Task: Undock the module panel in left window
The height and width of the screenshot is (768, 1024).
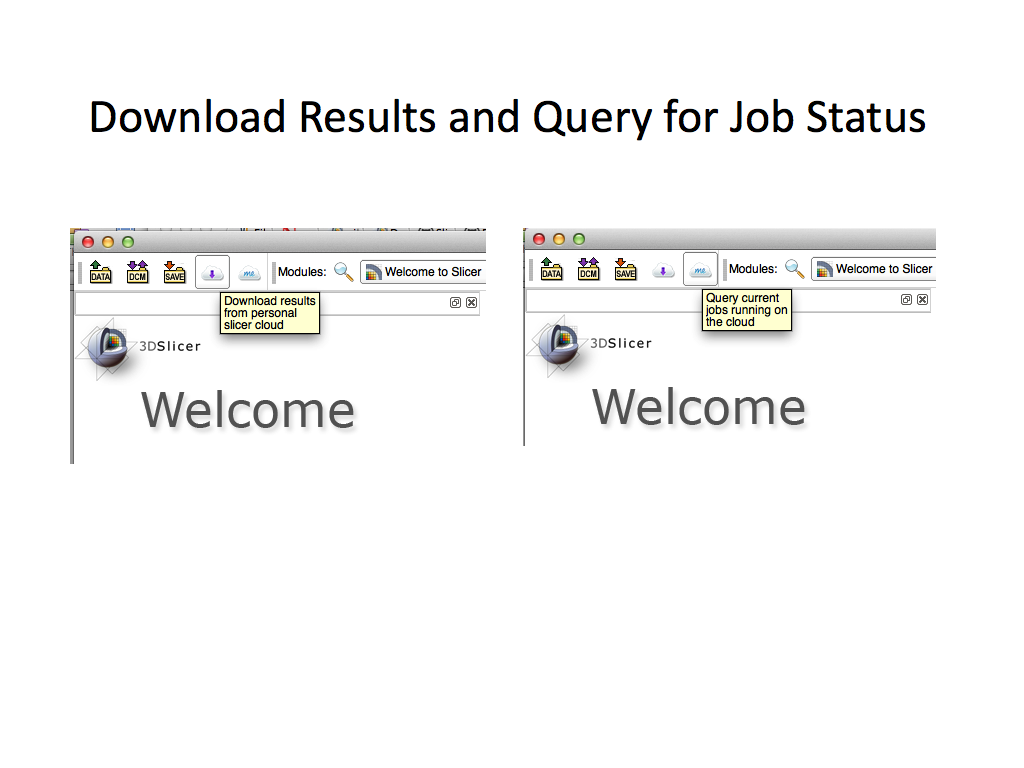Action: point(456,302)
